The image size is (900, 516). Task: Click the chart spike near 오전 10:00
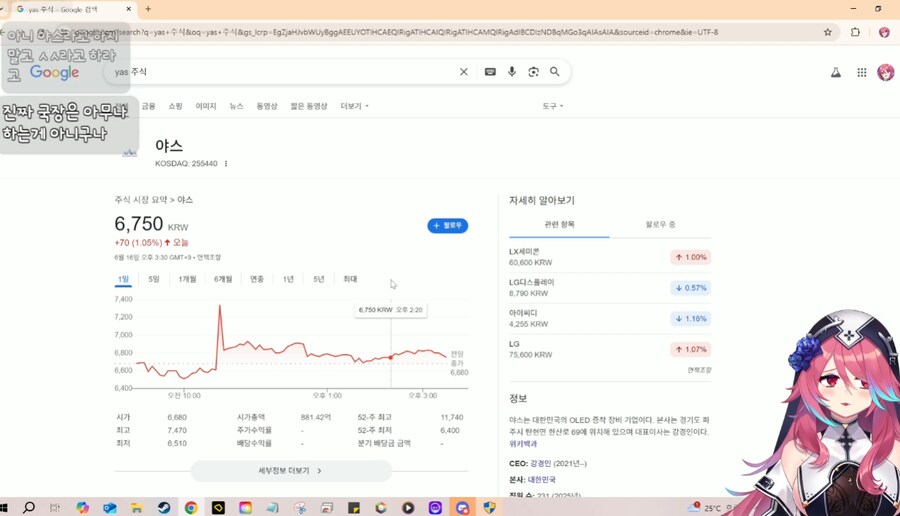coord(219,307)
